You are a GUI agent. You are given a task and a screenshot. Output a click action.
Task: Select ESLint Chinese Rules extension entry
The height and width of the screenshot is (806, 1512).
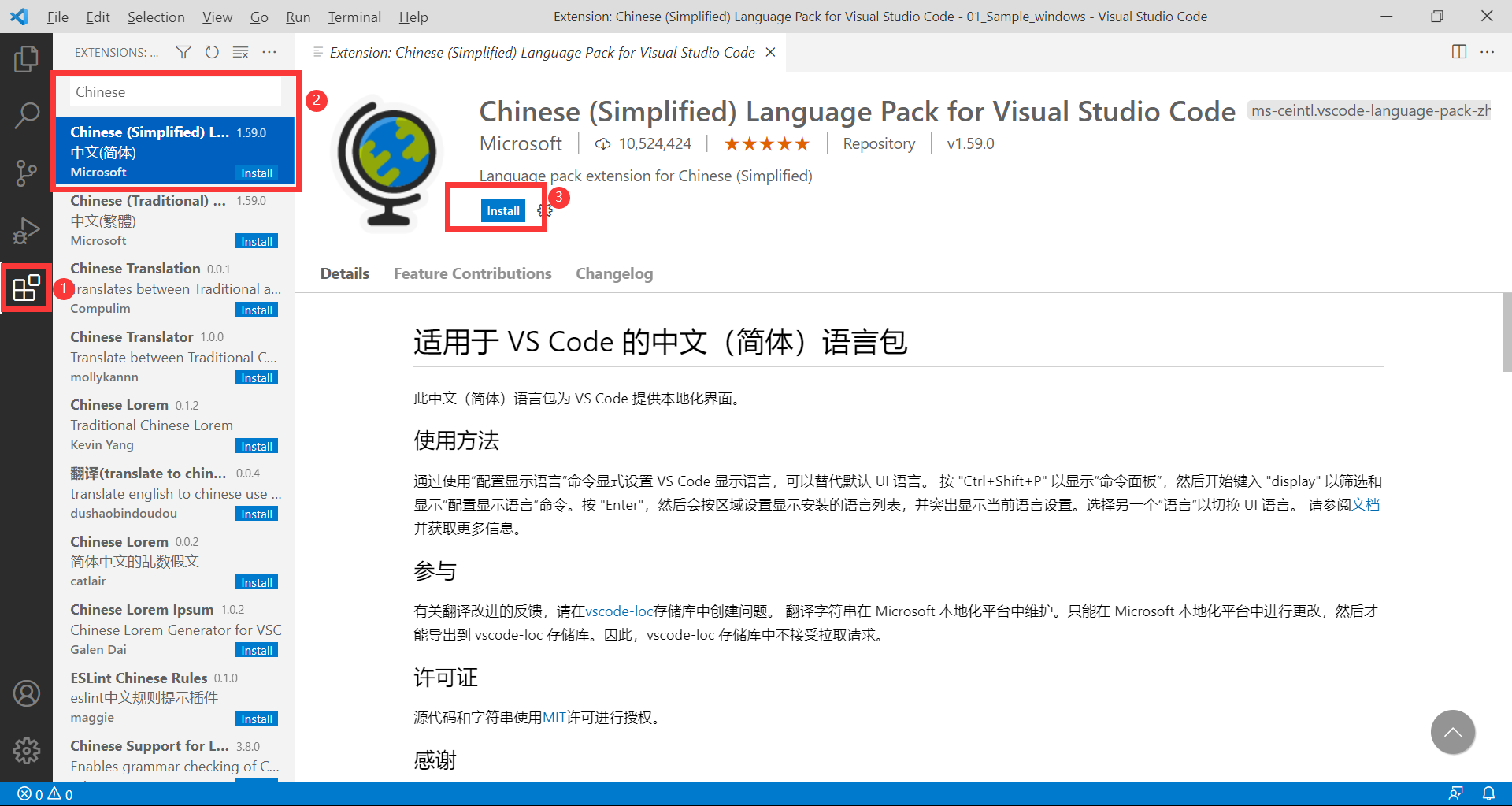[x=174, y=697]
